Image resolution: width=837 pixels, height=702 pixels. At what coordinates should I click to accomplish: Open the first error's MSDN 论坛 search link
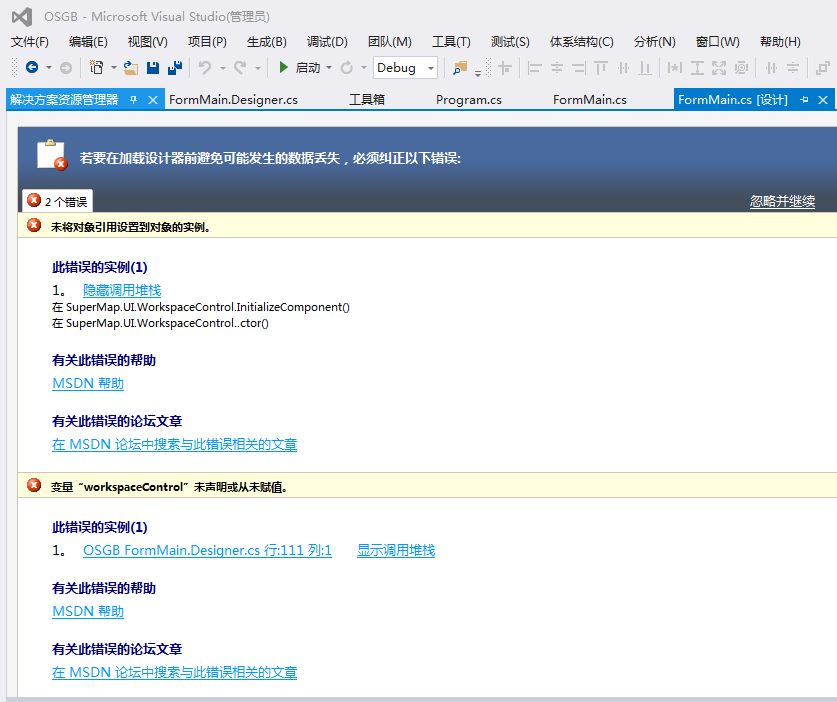pyautogui.click(x=175, y=444)
